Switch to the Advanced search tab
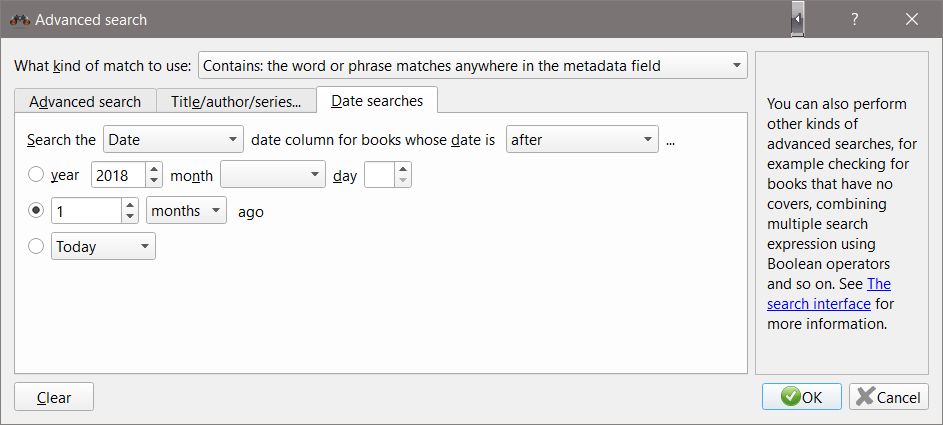 pyautogui.click(x=85, y=101)
